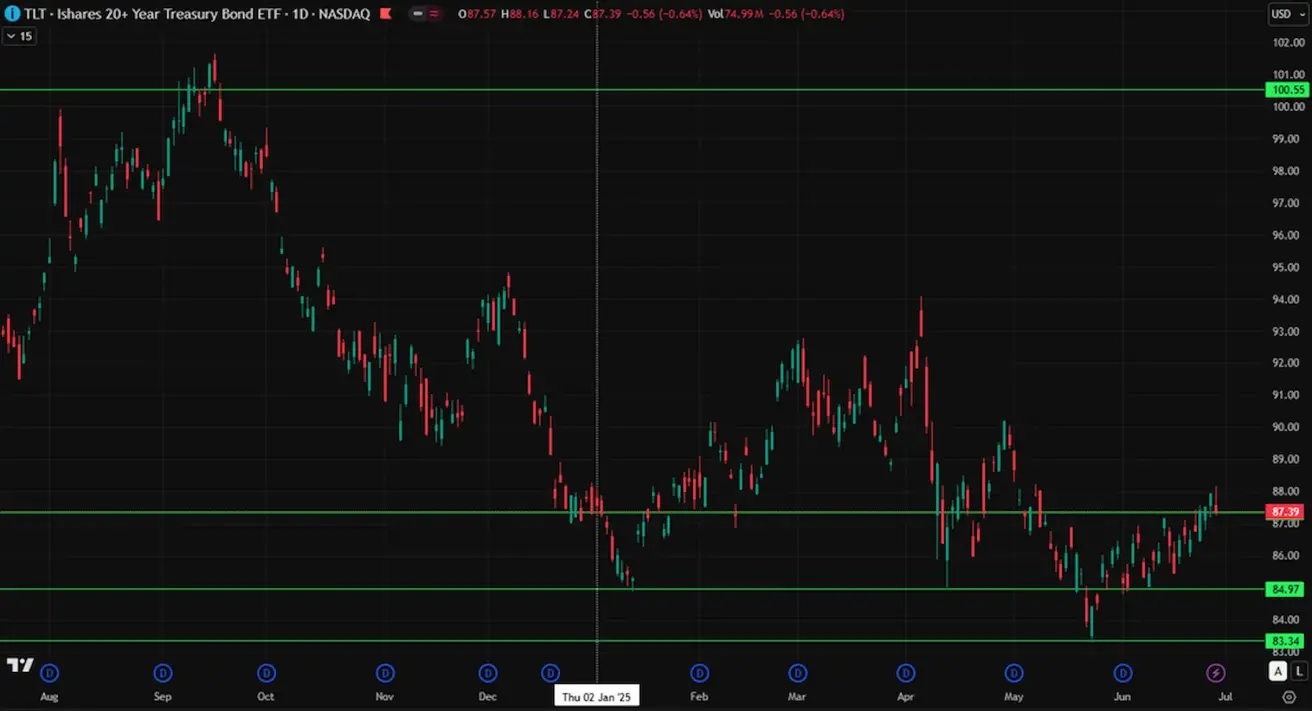Viewport: 1312px width, 711px height.
Task: Click the TLT Ishares 20+ Year Treasury title
Action: (x=196, y=14)
